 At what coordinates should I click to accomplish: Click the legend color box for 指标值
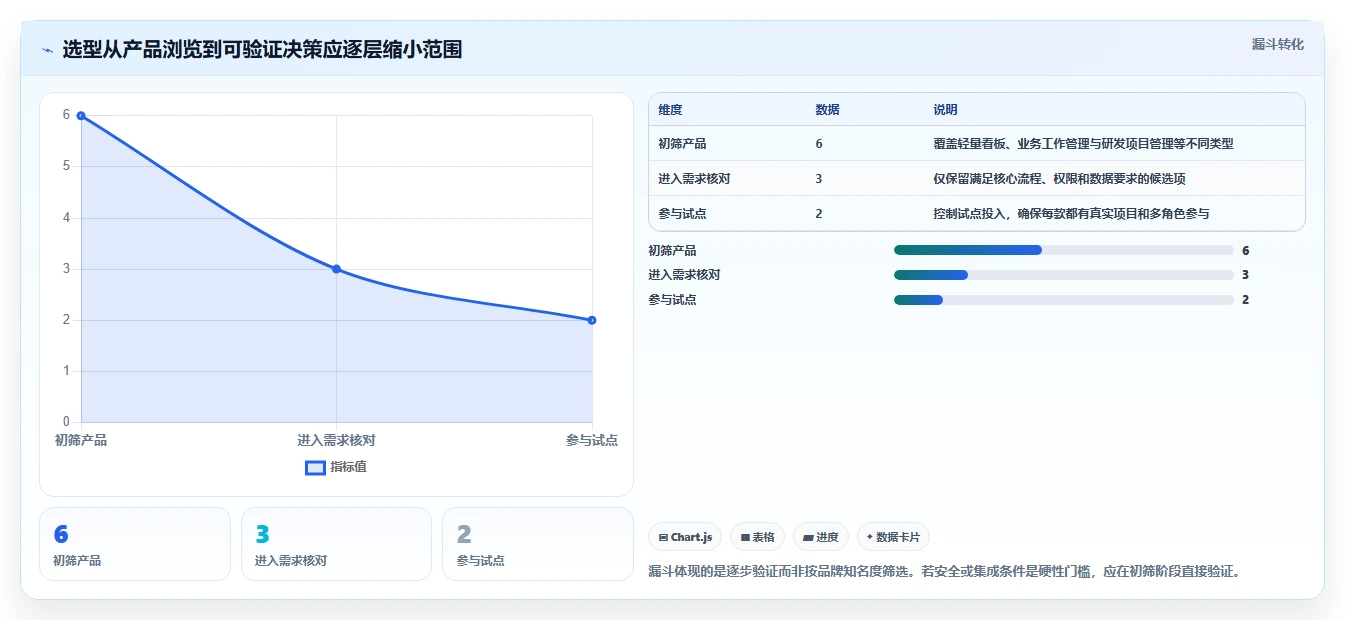[315, 467]
